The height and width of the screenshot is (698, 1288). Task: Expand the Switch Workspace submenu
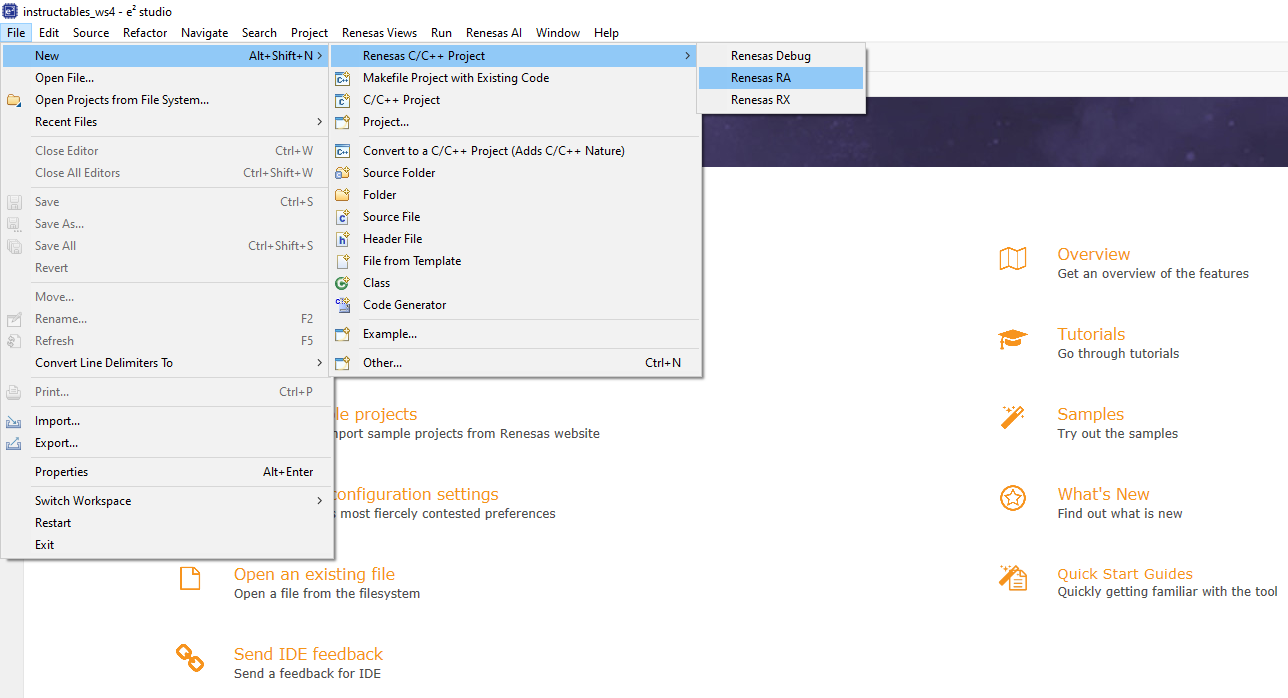(x=166, y=501)
